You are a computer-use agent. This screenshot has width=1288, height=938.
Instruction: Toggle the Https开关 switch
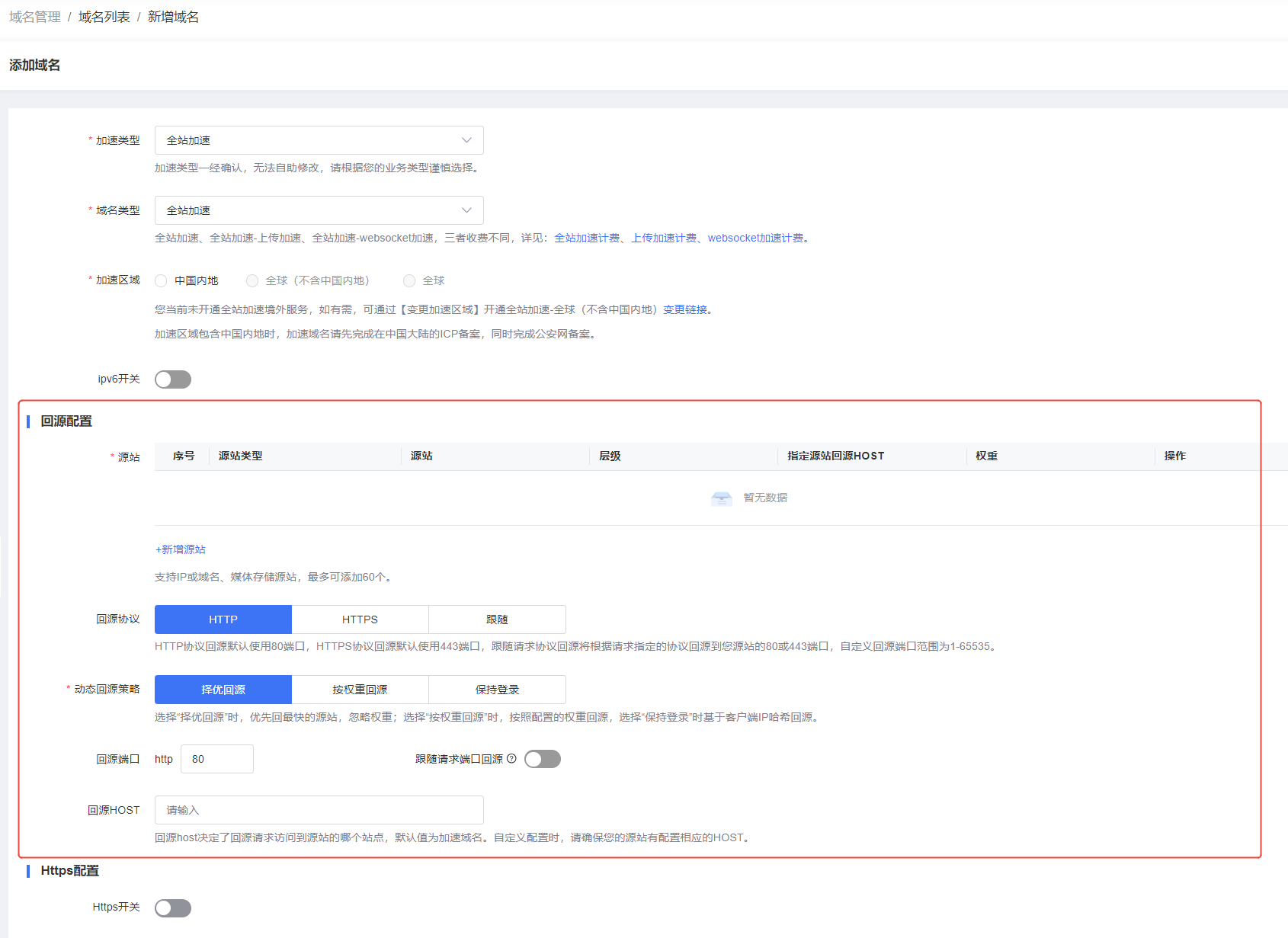[173, 908]
